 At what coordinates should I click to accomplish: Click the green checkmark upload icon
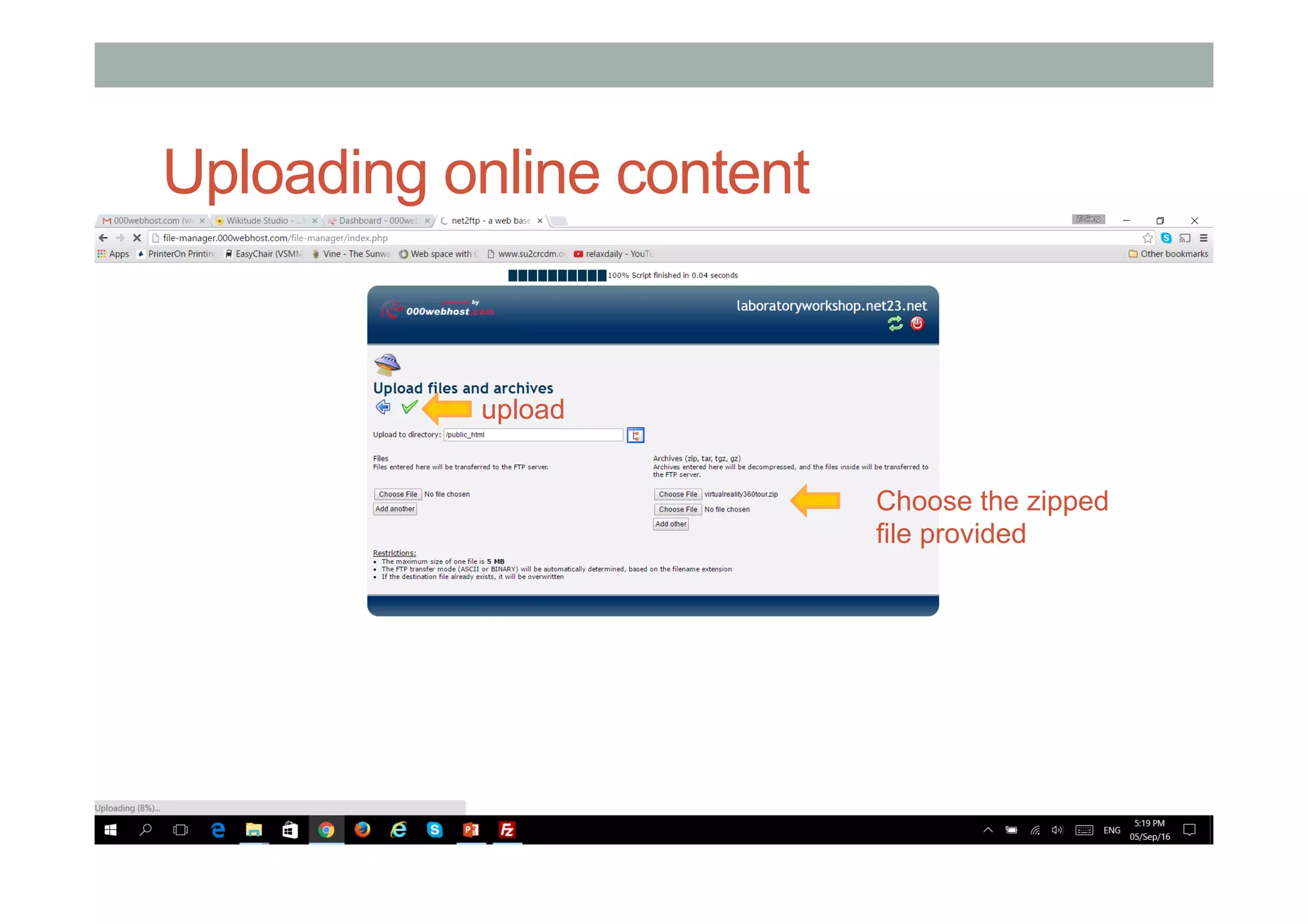409,407
